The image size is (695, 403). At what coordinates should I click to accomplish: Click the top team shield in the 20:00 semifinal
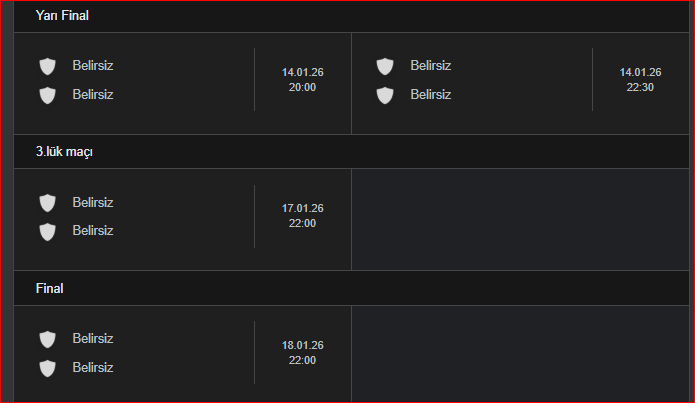[47, 67]
